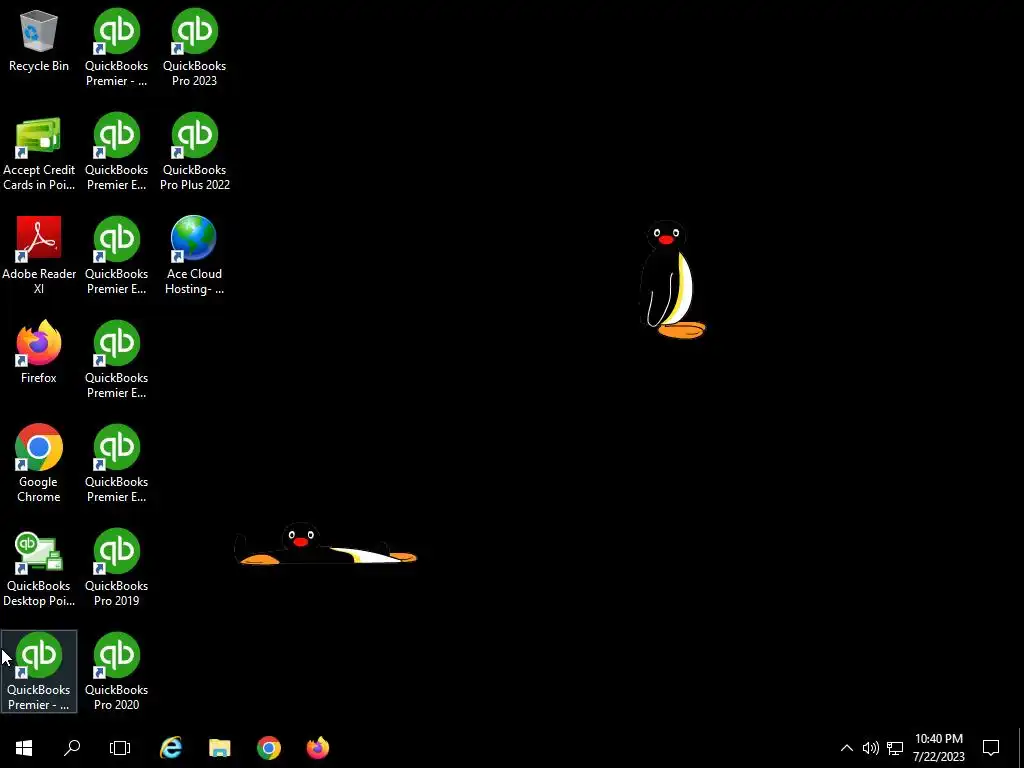Expand the hidden system tray icons
1024x768 pixels.
click(846, 748)
